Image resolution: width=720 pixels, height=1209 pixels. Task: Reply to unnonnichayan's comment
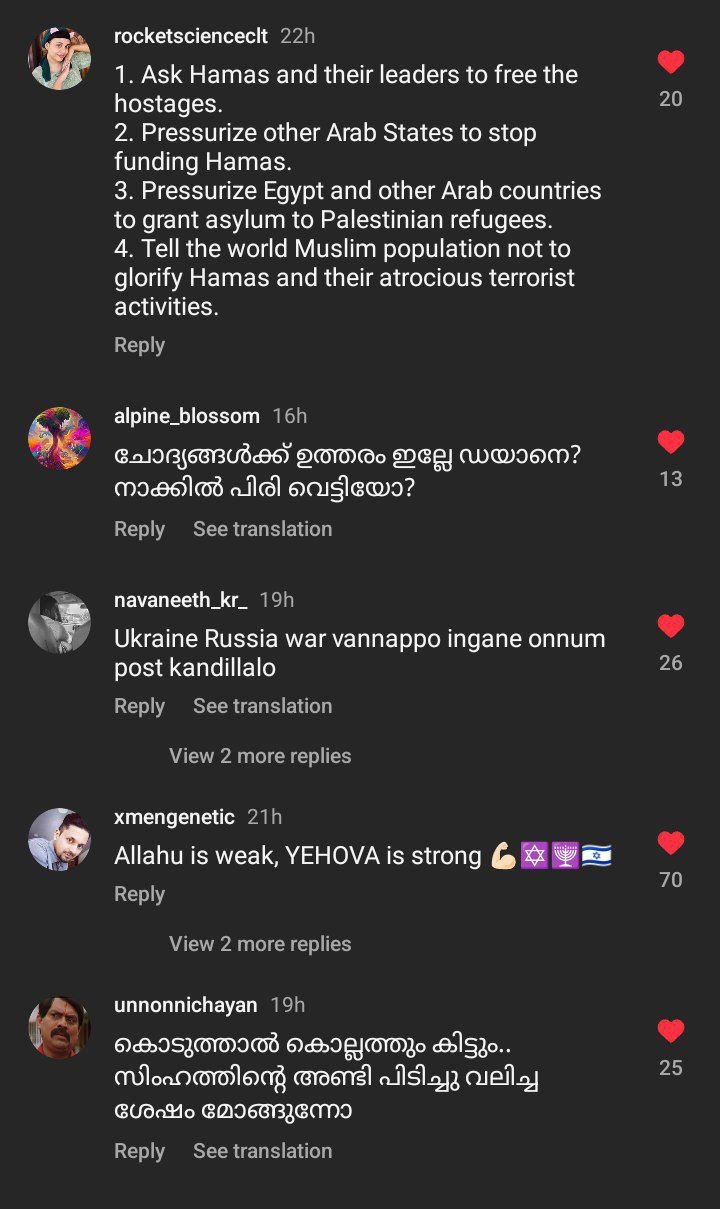pyautogui.click(x=139, y=1151)
